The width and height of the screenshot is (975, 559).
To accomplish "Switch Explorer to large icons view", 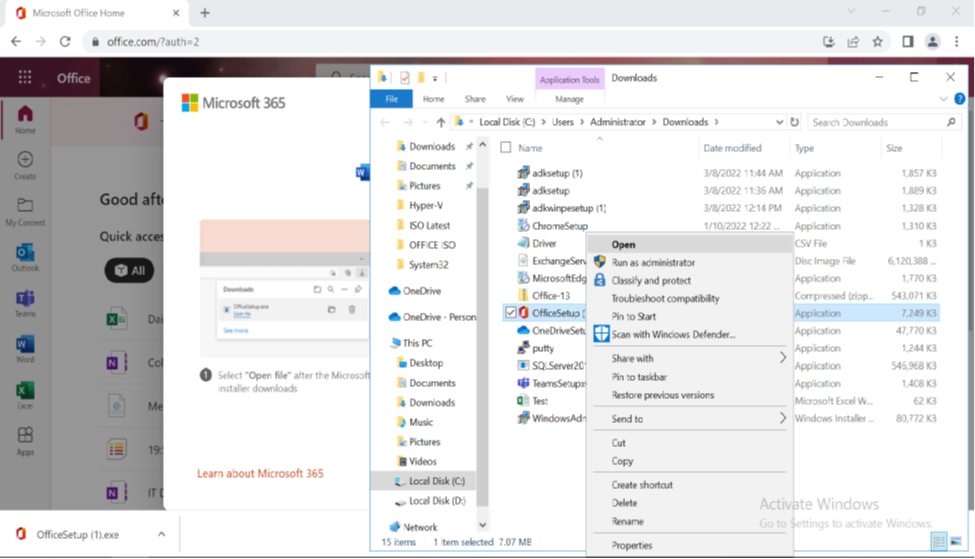I will (956, 542).
